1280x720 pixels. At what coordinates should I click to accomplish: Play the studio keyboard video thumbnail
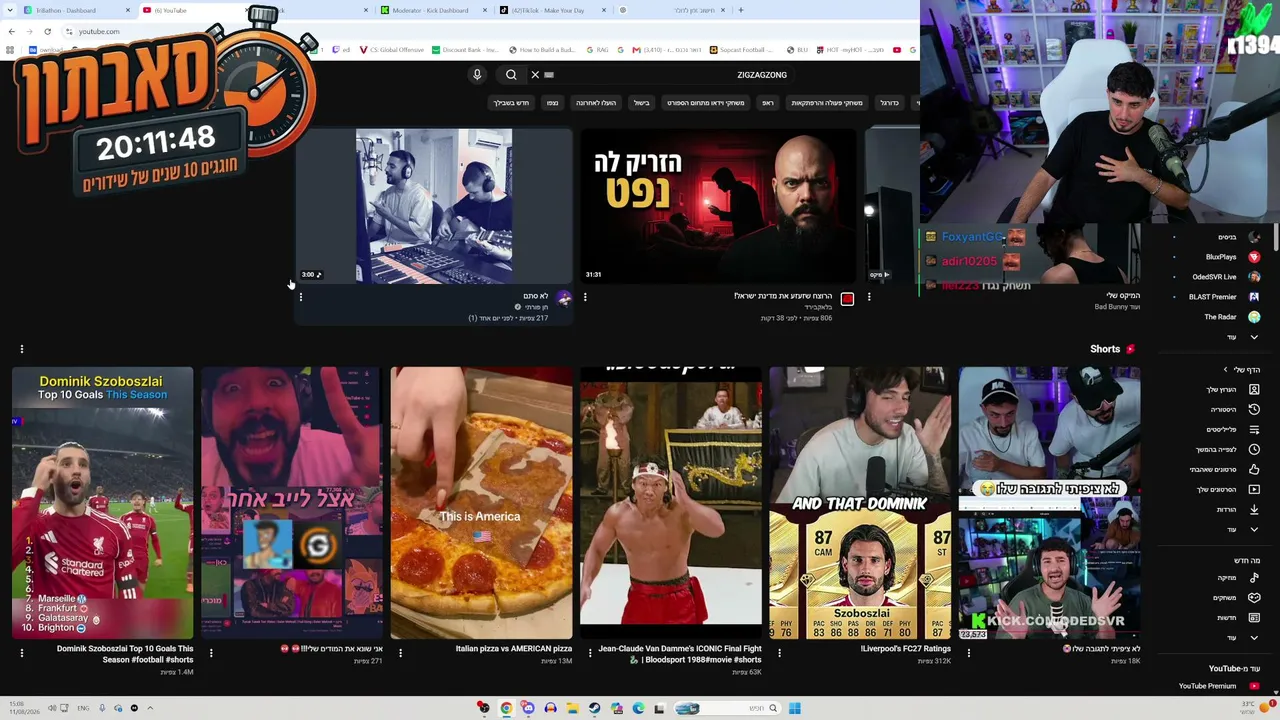434,206
